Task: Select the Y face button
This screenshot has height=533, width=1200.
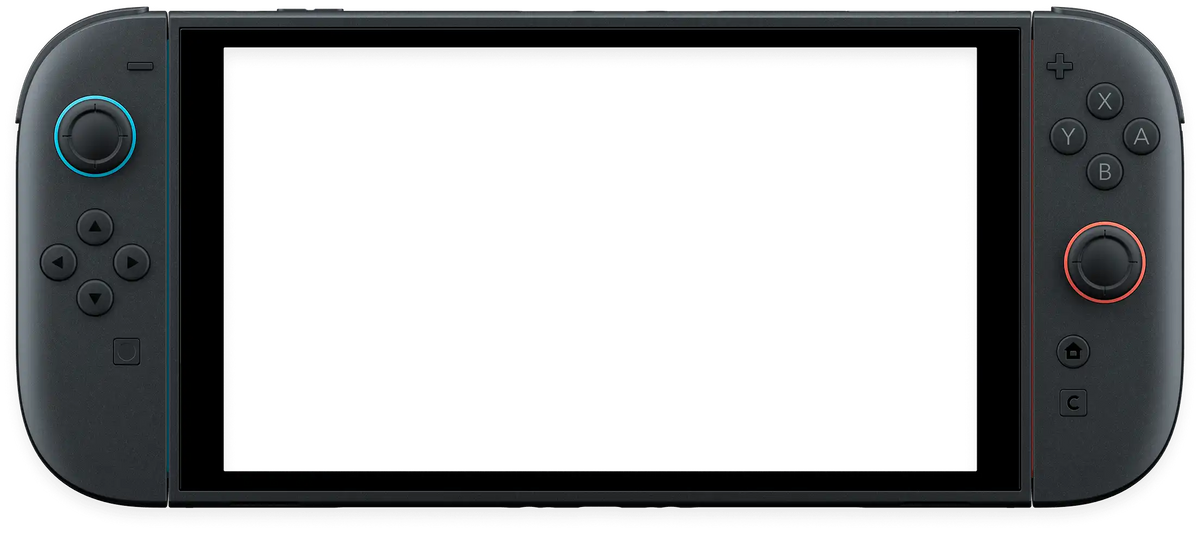Action: point(1069,136)
